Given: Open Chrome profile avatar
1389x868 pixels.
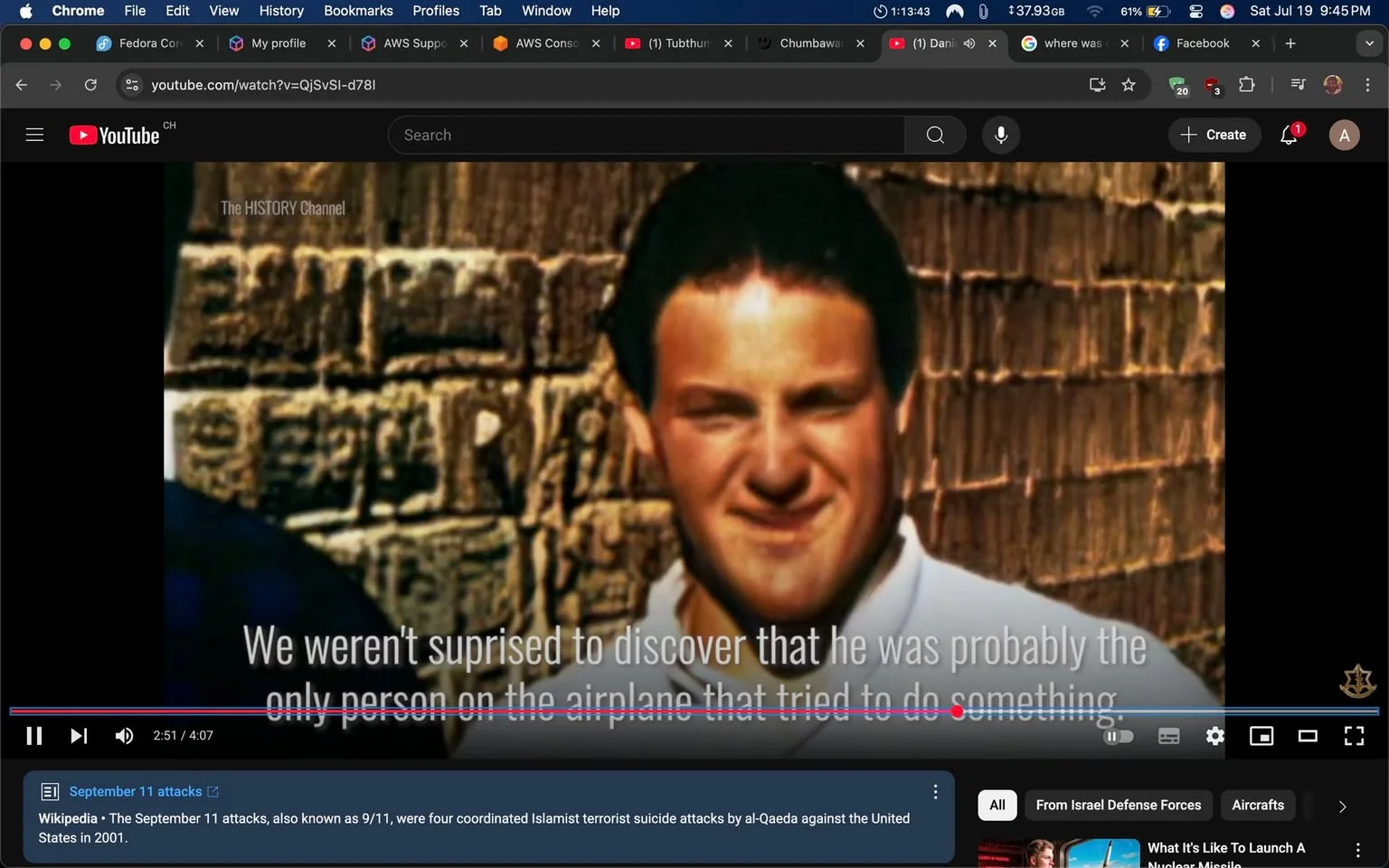Looking at the screenshot, I should 1333,84.
